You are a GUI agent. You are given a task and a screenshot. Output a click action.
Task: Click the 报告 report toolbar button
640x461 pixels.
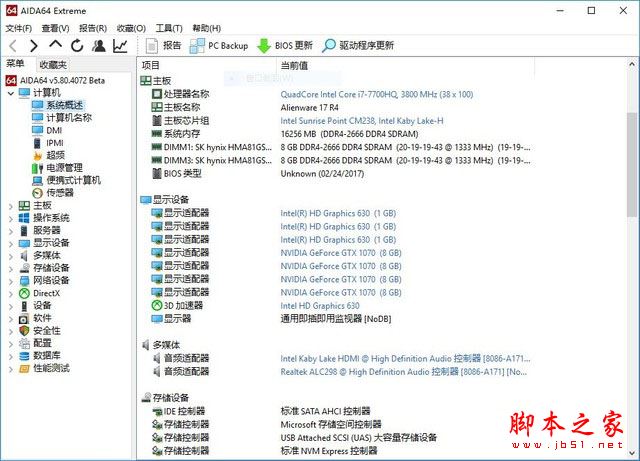163,45
